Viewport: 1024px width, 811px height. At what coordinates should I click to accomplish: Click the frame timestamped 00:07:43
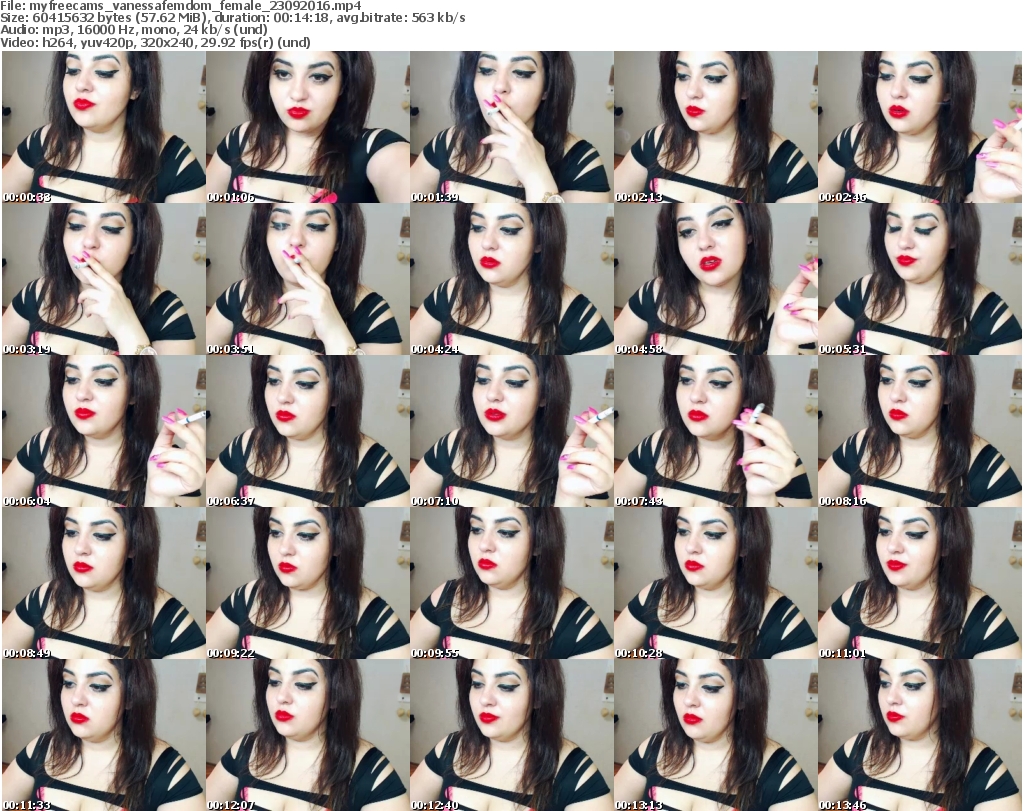[x=715, y=431]
